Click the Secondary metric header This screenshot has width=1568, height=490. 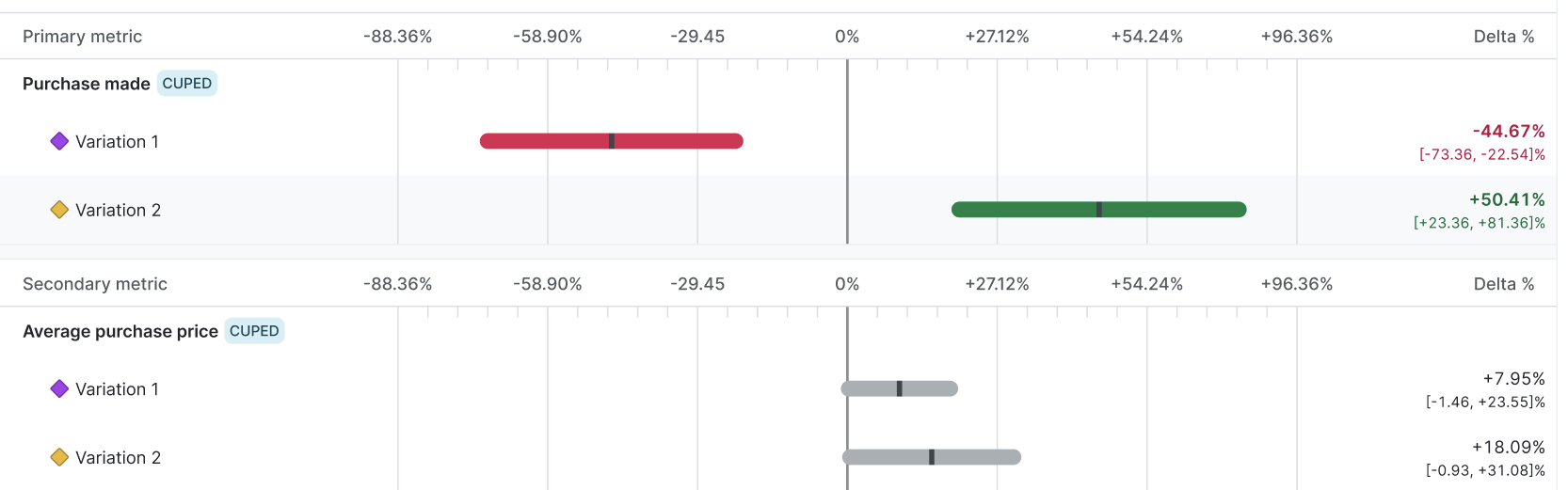click(94, 284)
